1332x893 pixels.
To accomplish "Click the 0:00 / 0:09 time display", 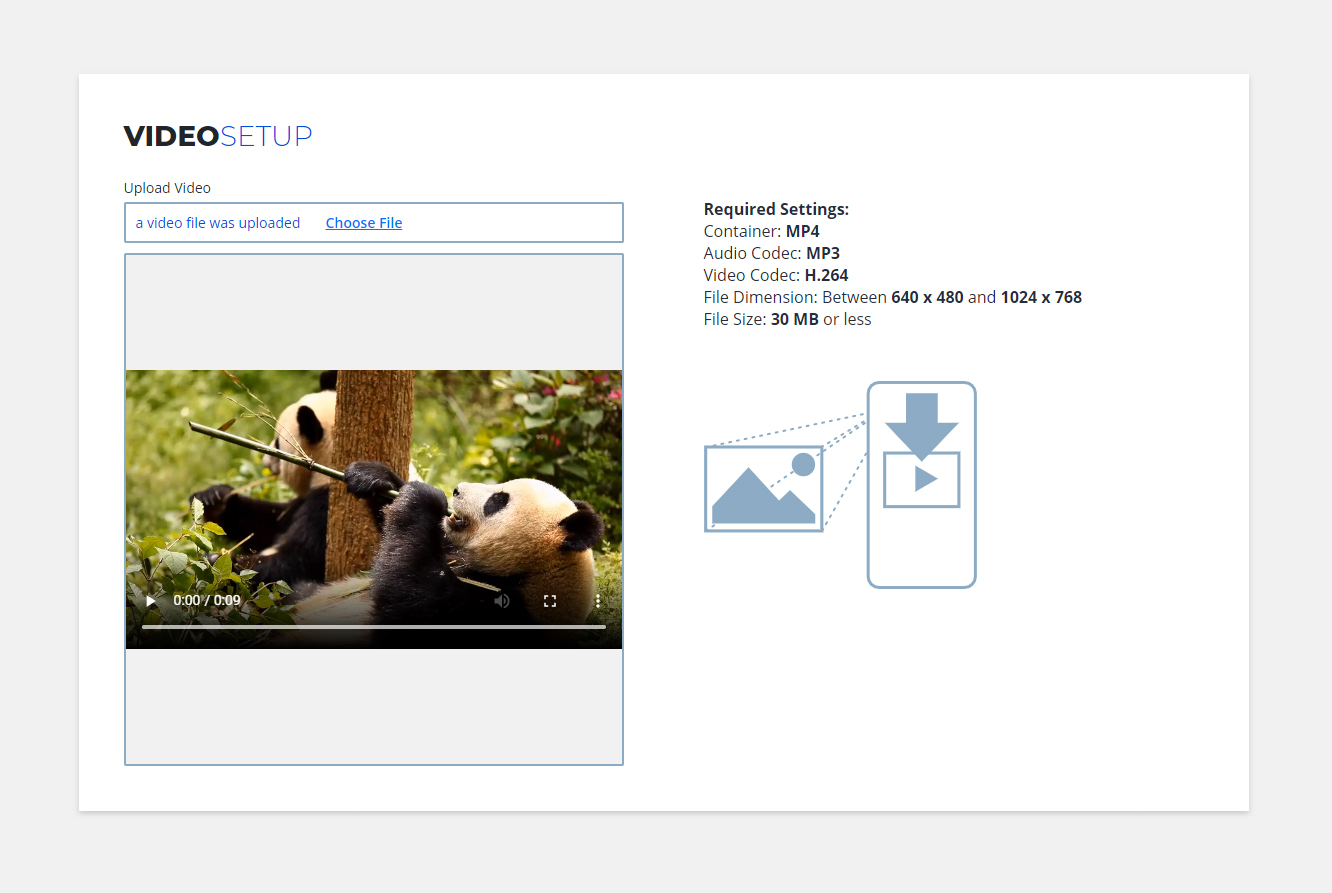I will click(x=207, y=601).
